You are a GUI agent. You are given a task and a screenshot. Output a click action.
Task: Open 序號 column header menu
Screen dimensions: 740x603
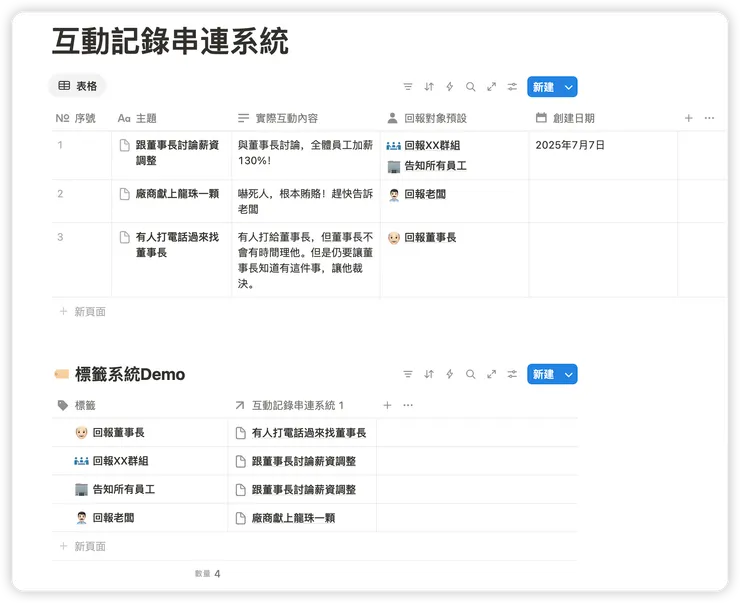click(x=76, y=118)
